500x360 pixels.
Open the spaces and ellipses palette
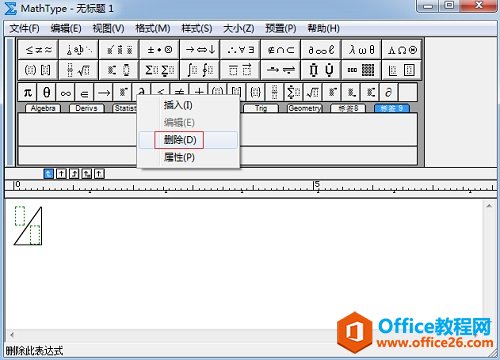click(x=79, y=50)
